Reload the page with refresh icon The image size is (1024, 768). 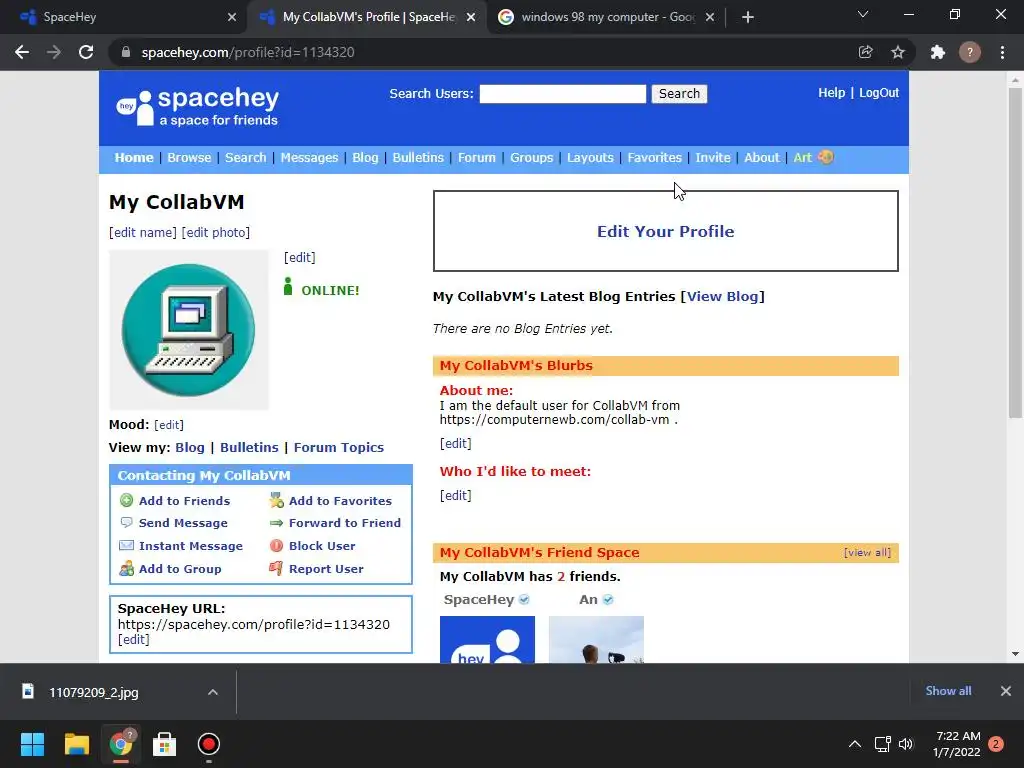[86, 52]
